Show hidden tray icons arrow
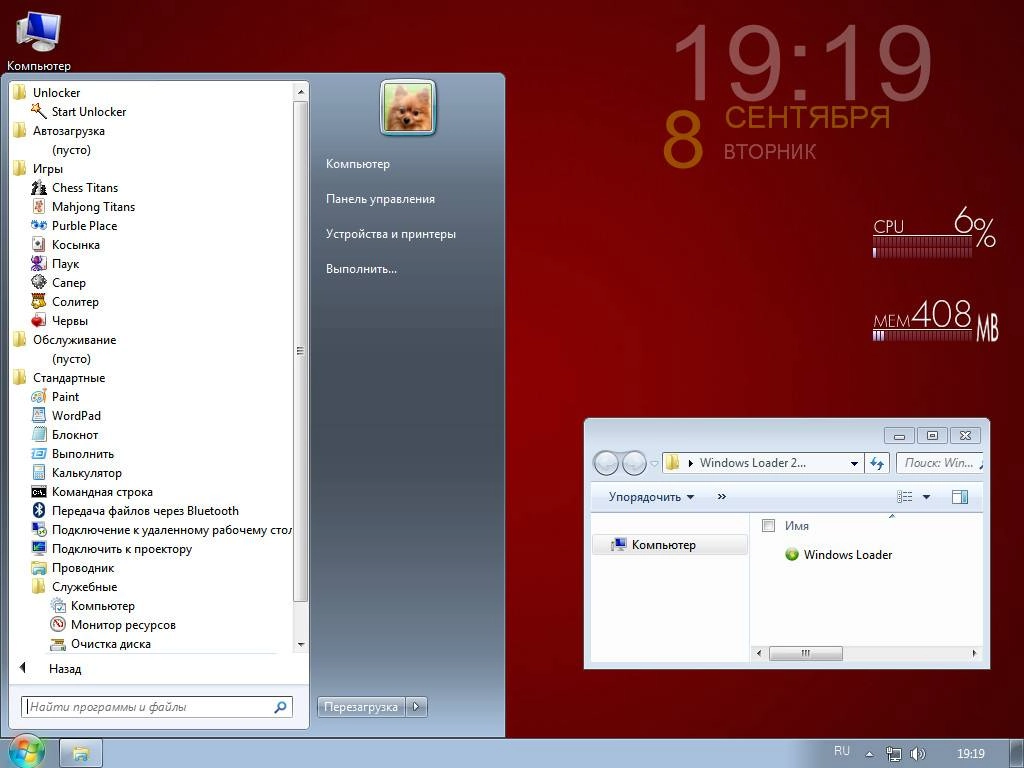Viewport: 1024px width, 768px height. (869, 754)
